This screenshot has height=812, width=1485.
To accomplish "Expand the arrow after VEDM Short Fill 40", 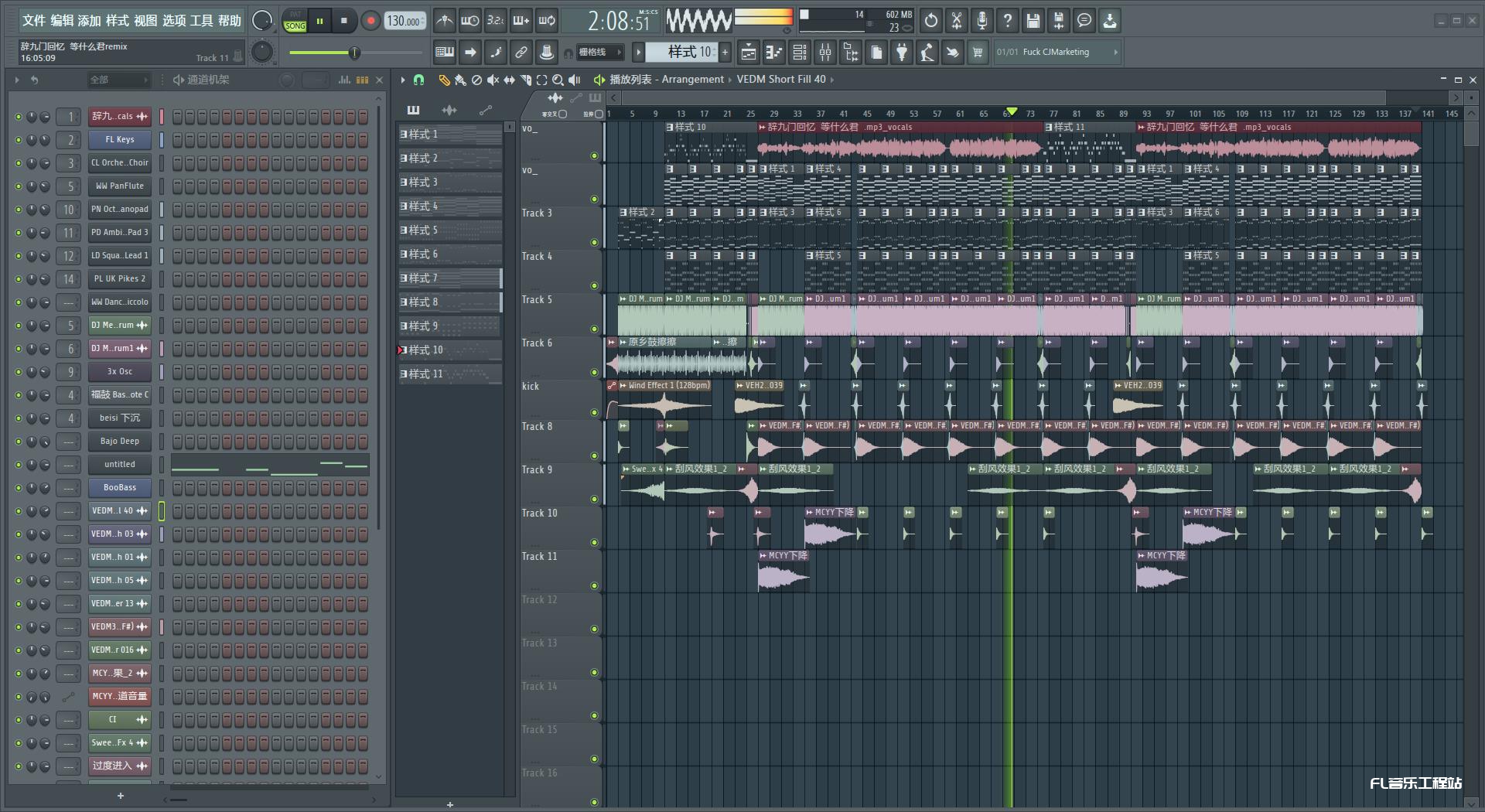I will click(831, 80).
